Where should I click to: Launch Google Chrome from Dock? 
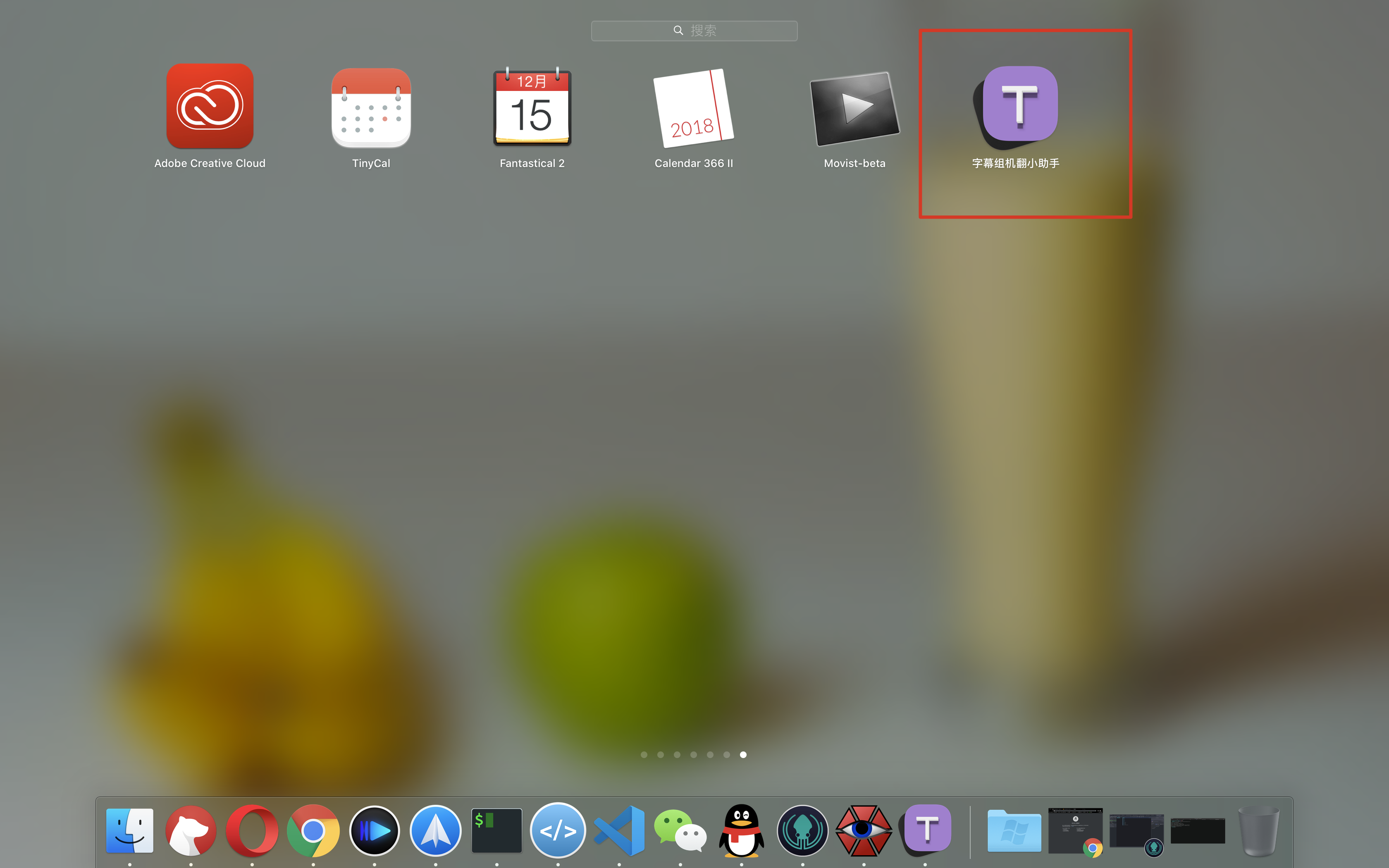pyautogui.click(x=313, y=831)
